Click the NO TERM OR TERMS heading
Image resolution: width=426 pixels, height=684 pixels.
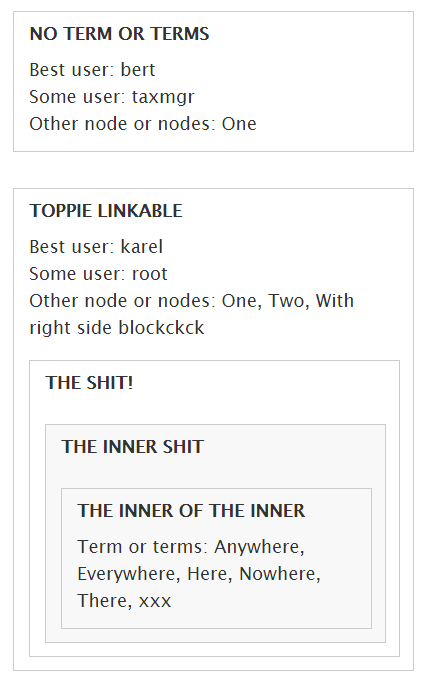[119, 34]
